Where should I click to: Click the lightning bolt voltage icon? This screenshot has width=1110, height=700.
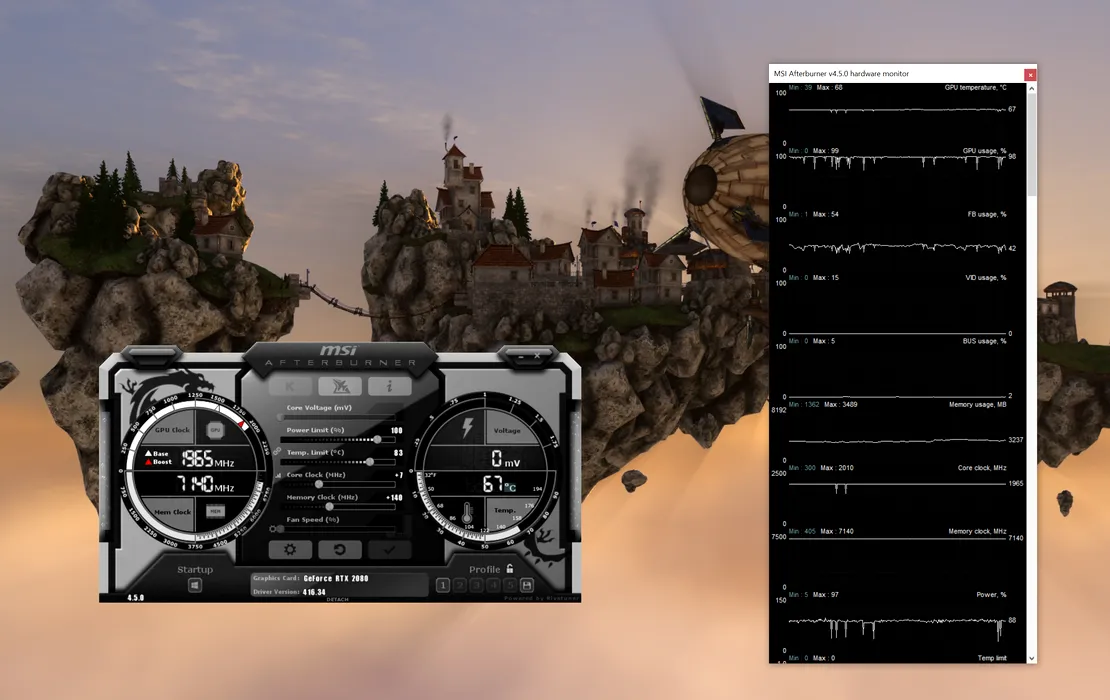click(x=467, y=428)
